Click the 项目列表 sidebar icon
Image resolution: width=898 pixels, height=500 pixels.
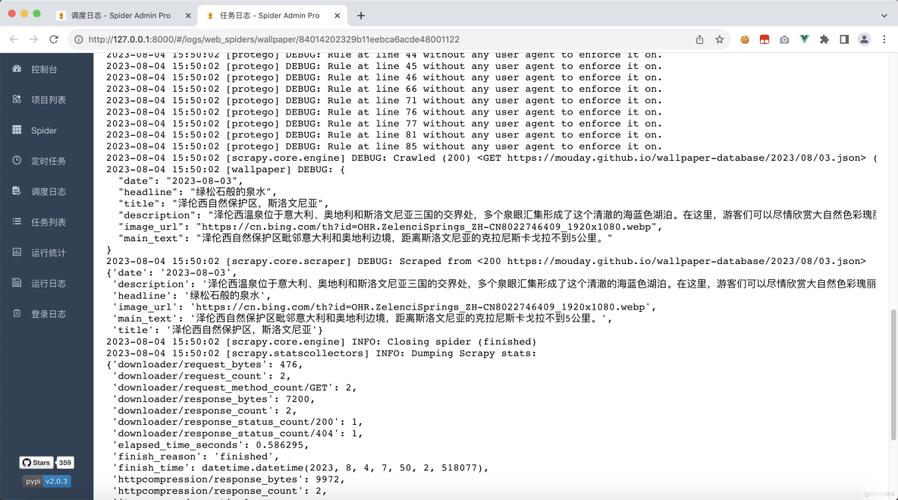pos(17,99)
